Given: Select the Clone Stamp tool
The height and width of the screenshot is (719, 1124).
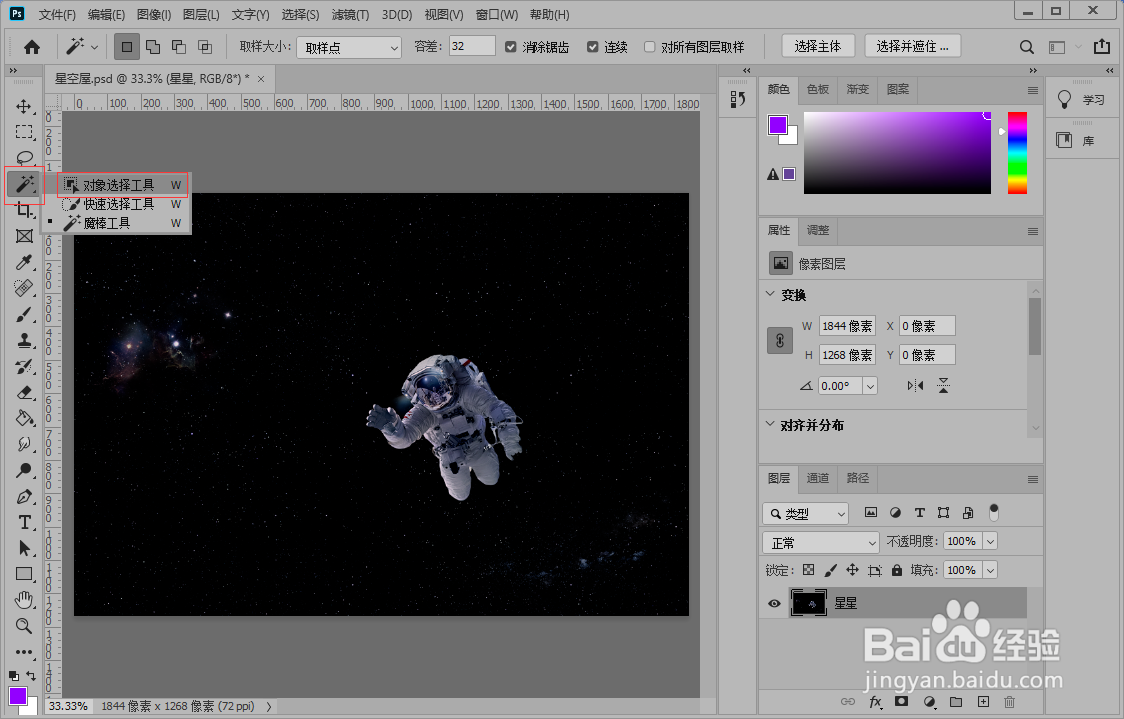Looking at the screenshot, I should click(24, 340).
